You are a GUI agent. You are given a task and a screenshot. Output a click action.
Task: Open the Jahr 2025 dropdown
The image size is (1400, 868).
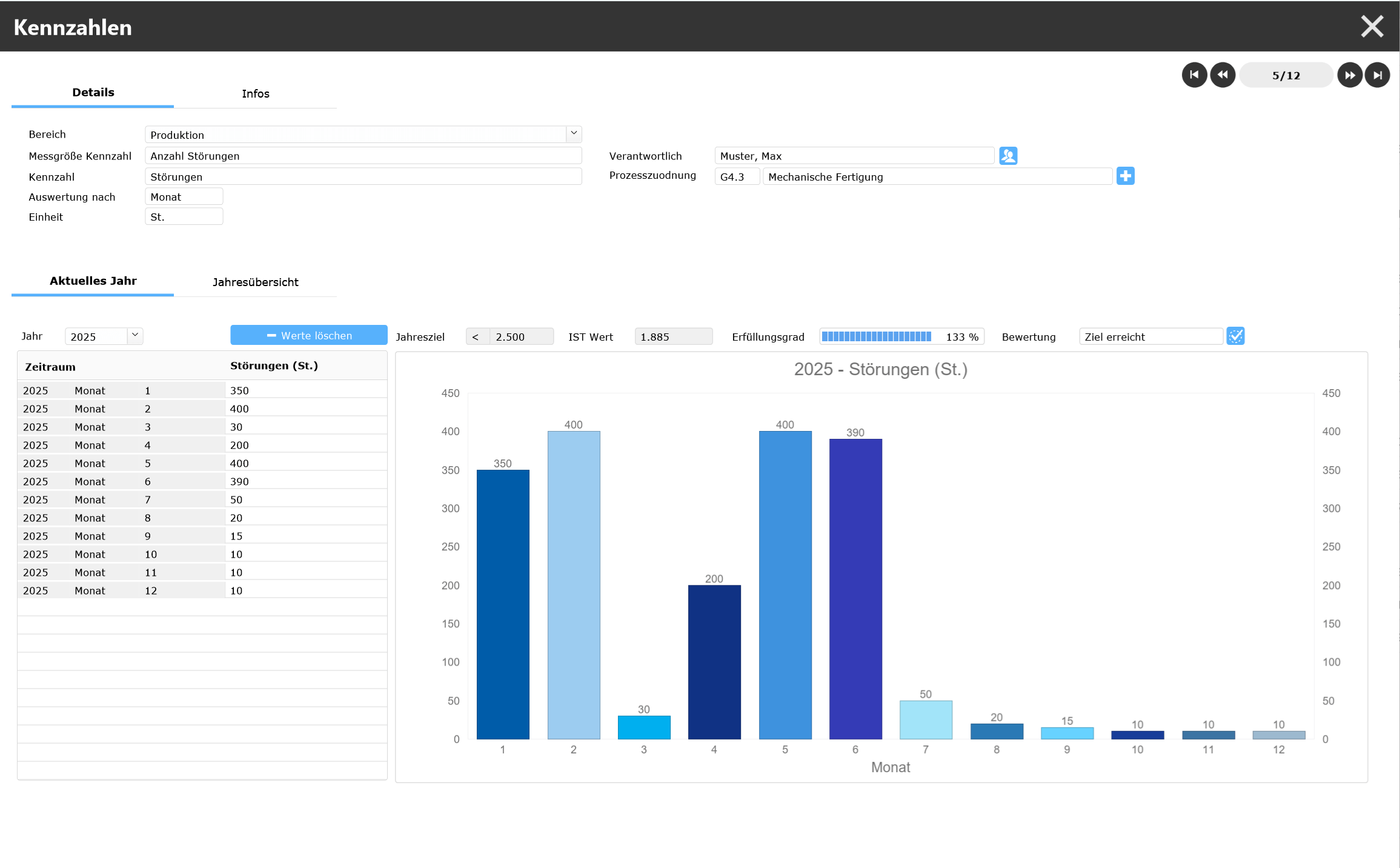pyautogui.click(x=135, y=336)
